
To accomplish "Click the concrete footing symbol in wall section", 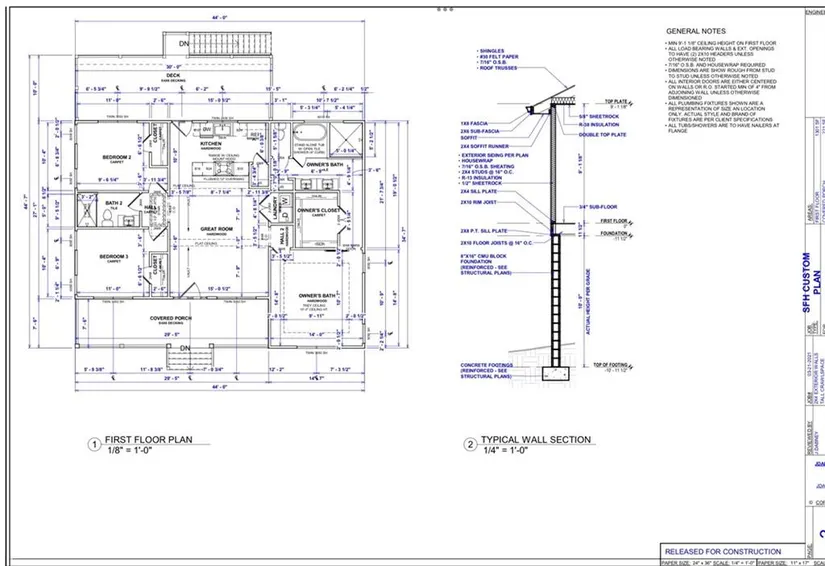I will coord(553,373).
